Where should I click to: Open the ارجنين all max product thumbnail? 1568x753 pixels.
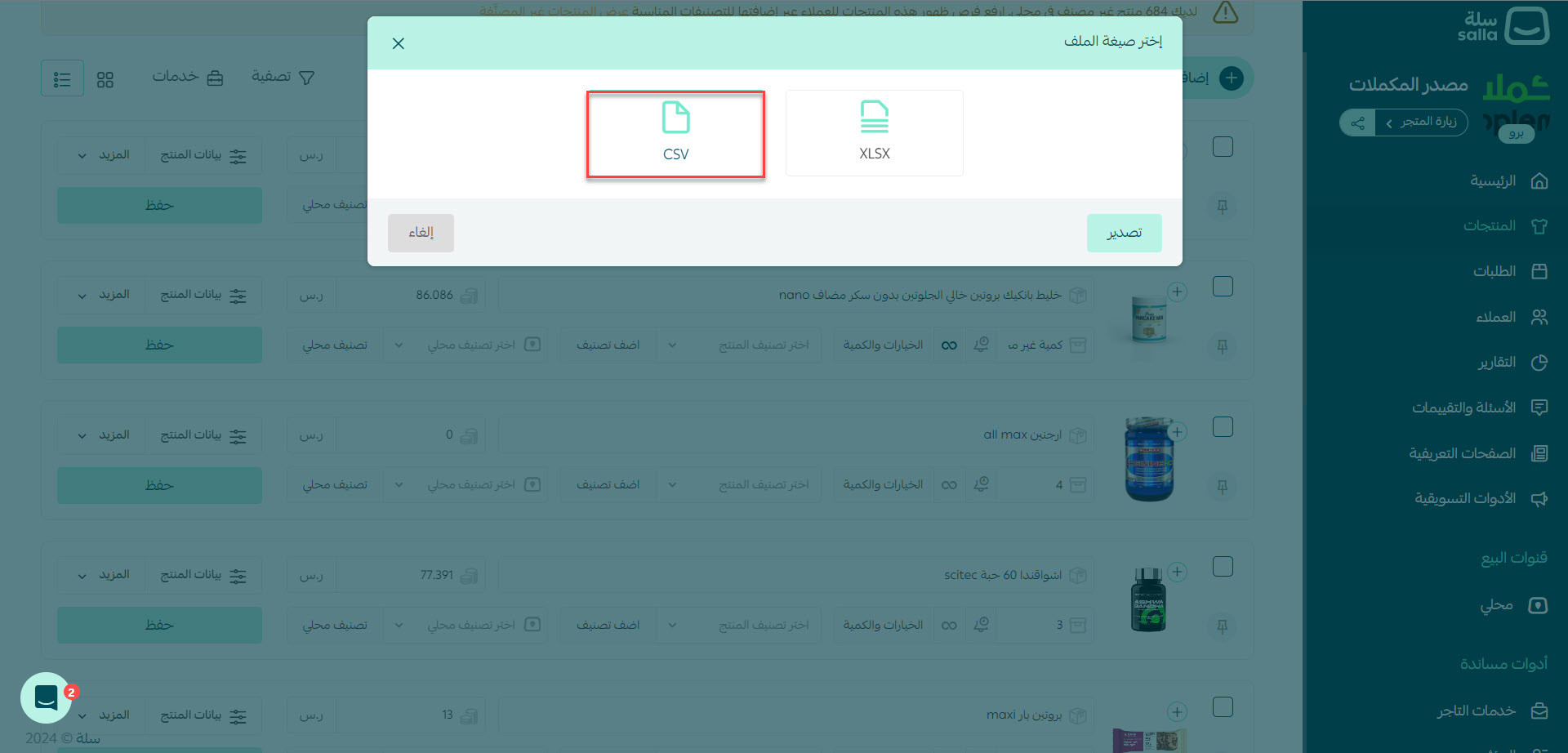(1148, 460)
